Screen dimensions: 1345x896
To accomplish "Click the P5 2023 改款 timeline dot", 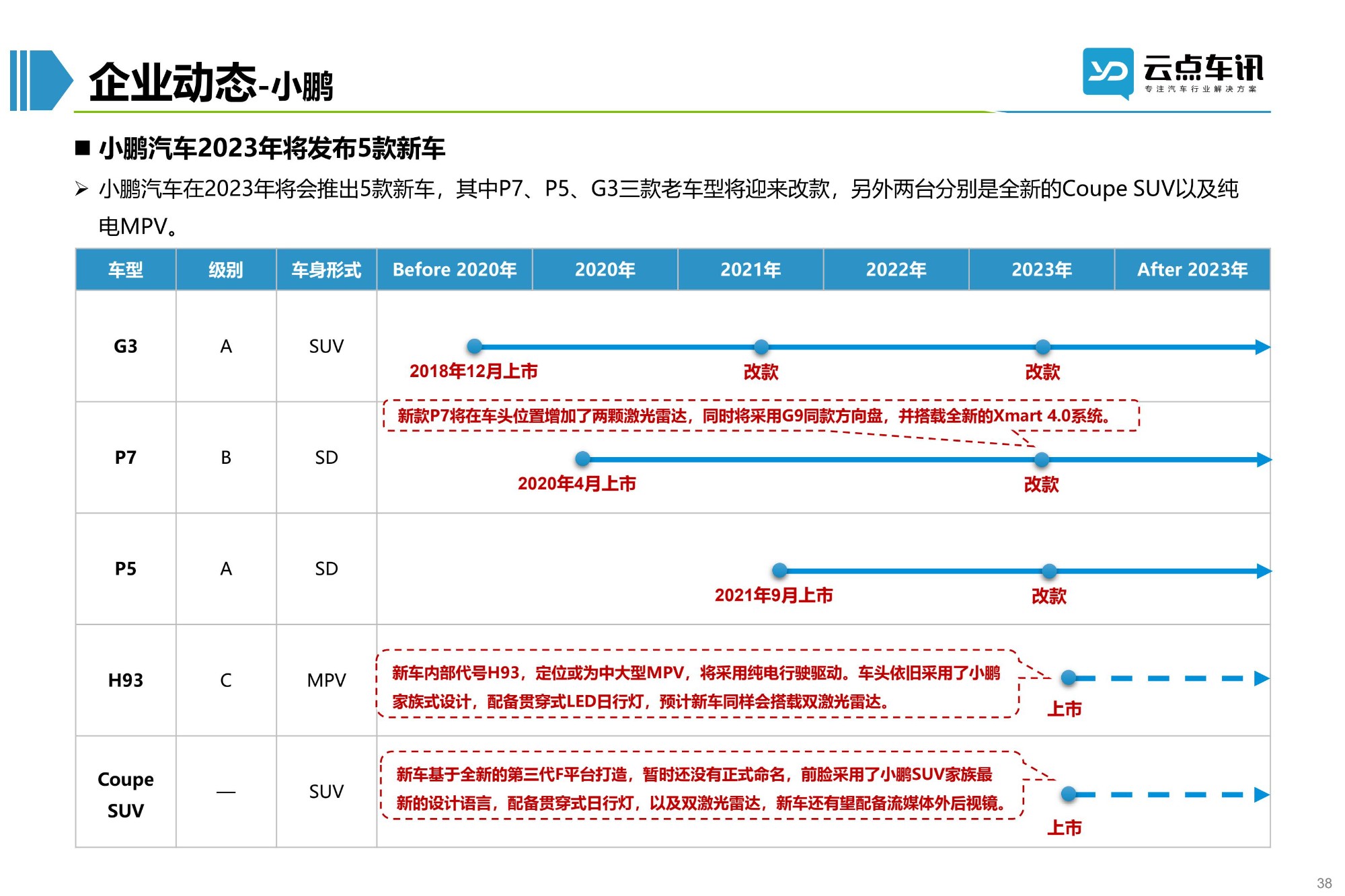I will point(1049,571).
